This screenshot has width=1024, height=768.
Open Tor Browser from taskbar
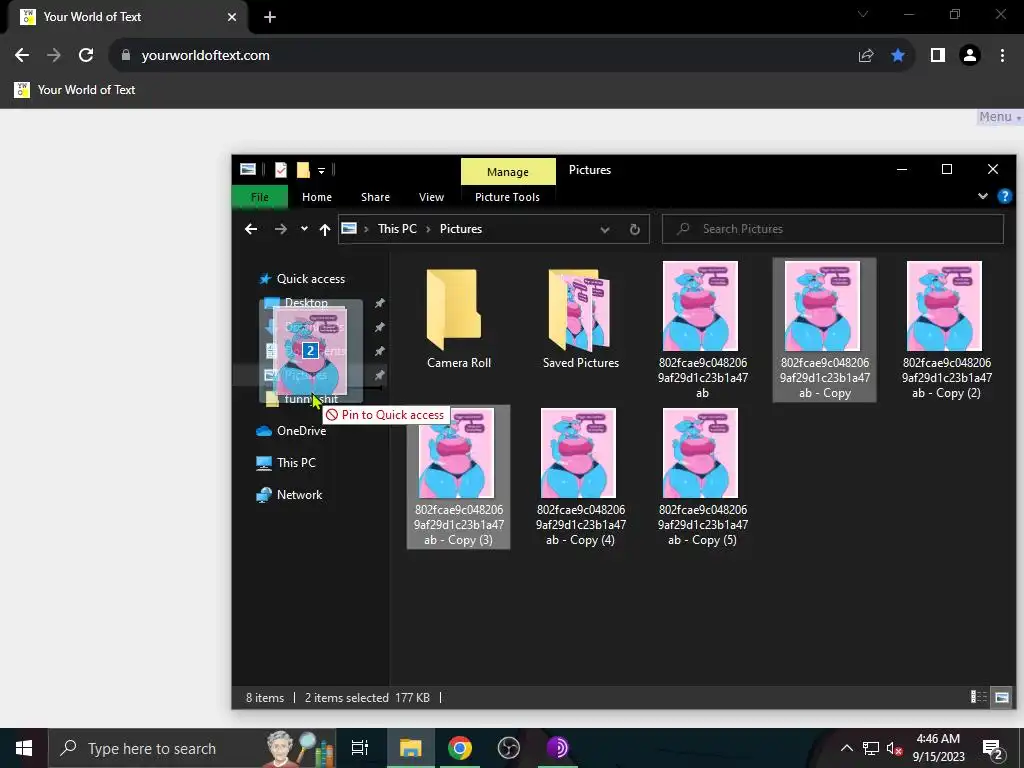pyautogui.click(x=557, y=748)
